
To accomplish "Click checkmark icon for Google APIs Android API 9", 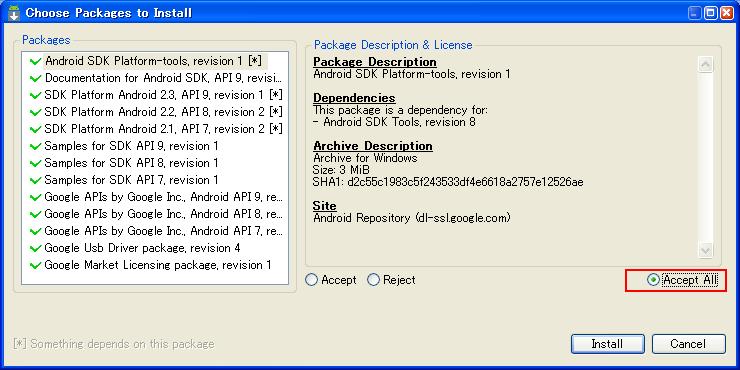I will (x=35, y=197).
